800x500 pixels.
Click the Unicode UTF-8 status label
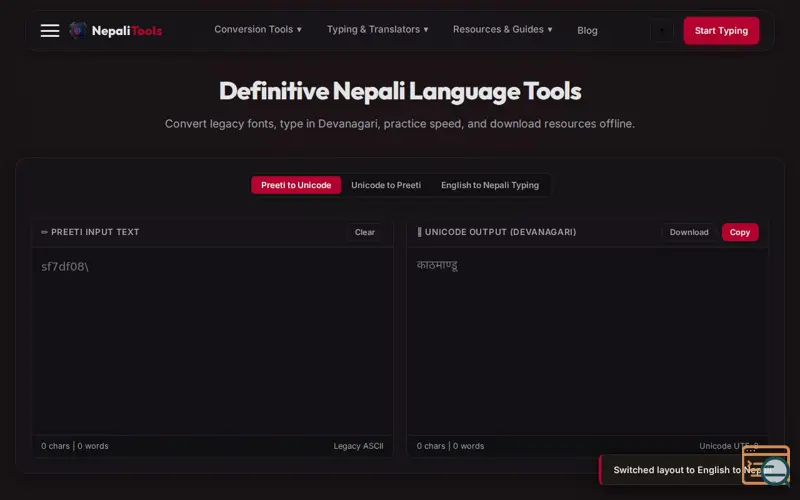[x=729, y=446]
